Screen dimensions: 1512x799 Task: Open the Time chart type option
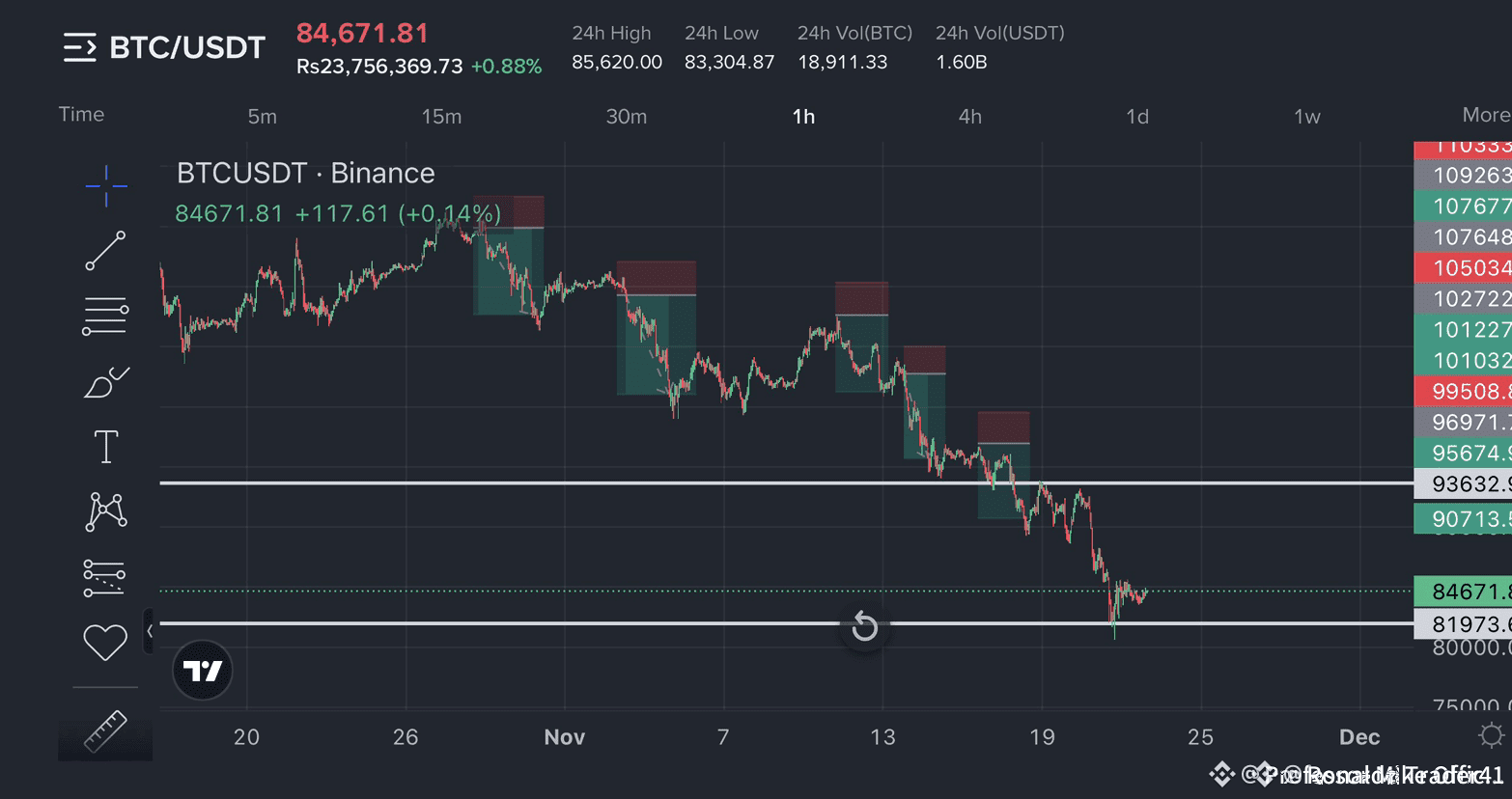(81, 114)
